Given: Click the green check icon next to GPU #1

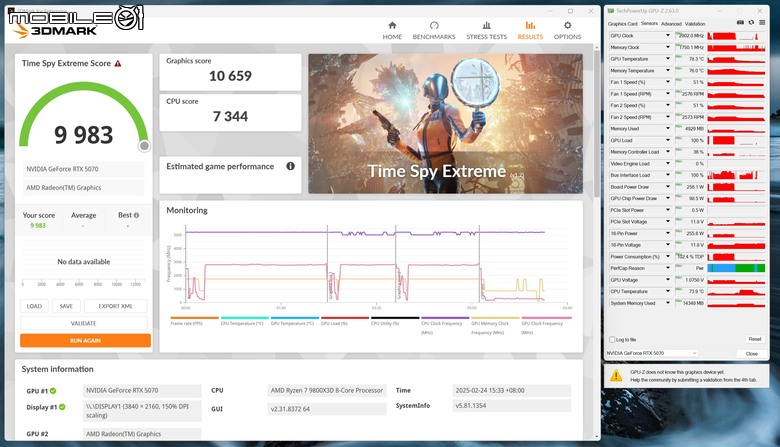Looking at the screenshot, I should coord(53,391).
